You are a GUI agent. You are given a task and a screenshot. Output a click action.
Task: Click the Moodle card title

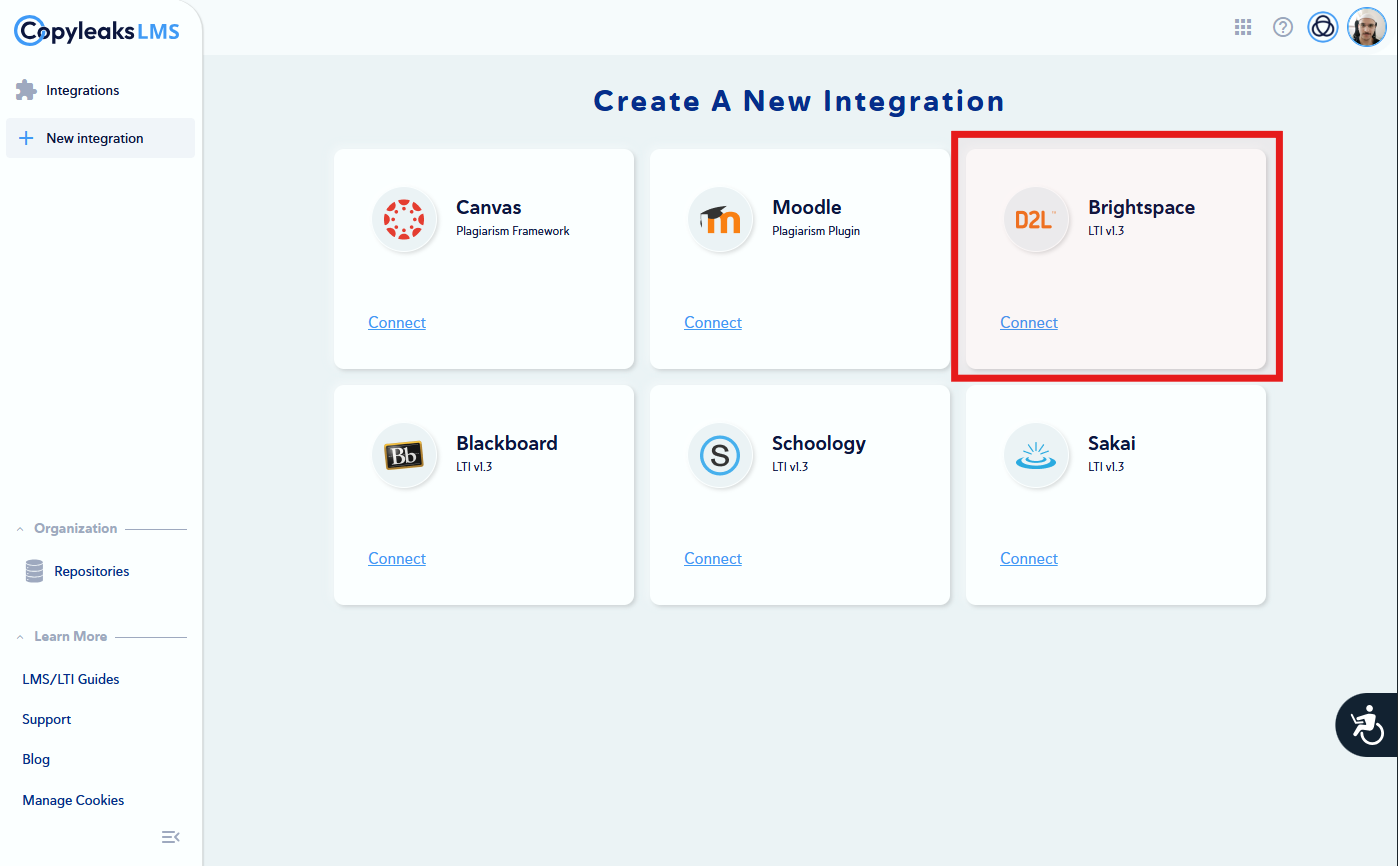807,207
